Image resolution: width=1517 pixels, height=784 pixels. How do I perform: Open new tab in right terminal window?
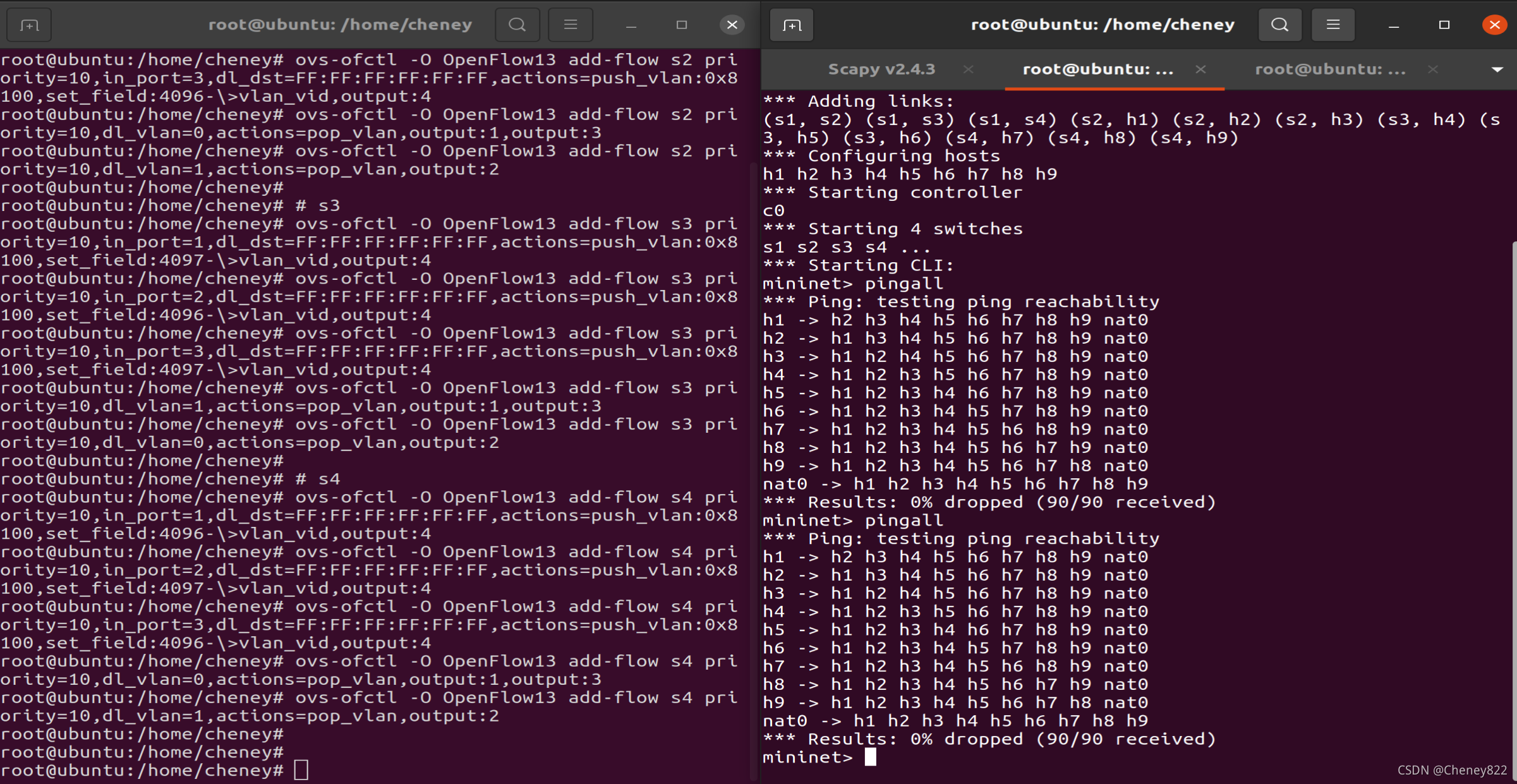[792, 25]
